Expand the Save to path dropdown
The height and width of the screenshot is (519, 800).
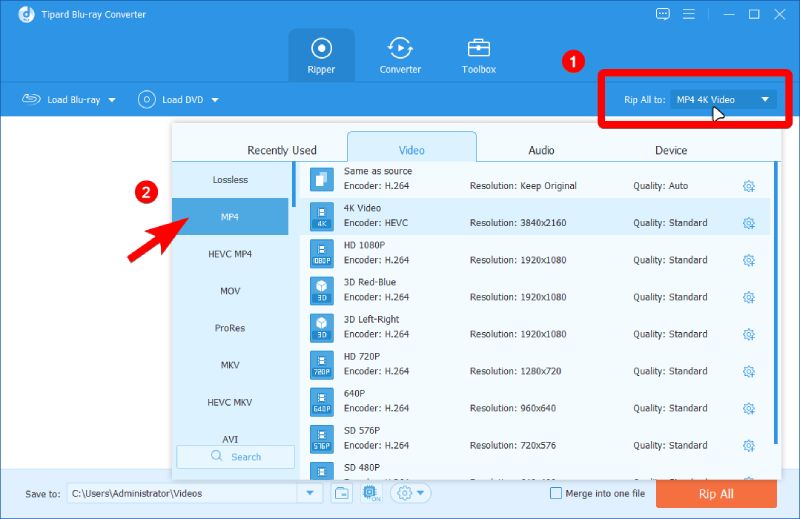tap(310, 493)
